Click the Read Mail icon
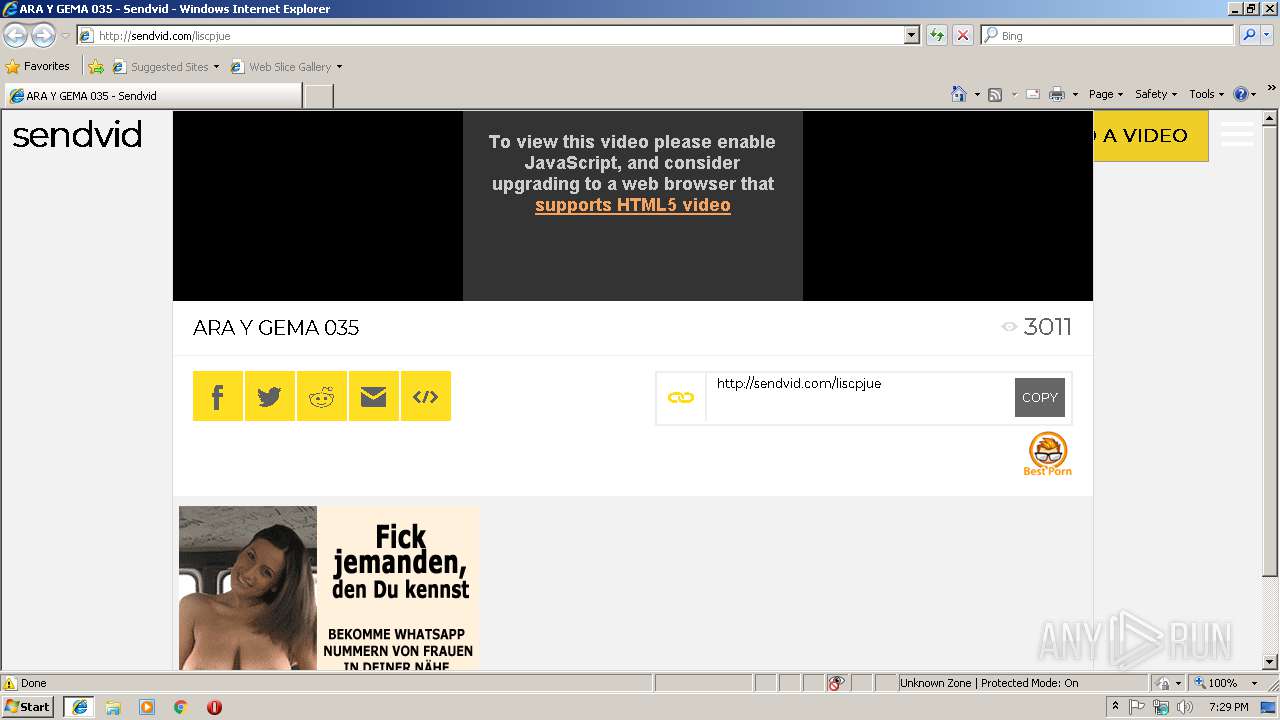 pos(1033,94)
